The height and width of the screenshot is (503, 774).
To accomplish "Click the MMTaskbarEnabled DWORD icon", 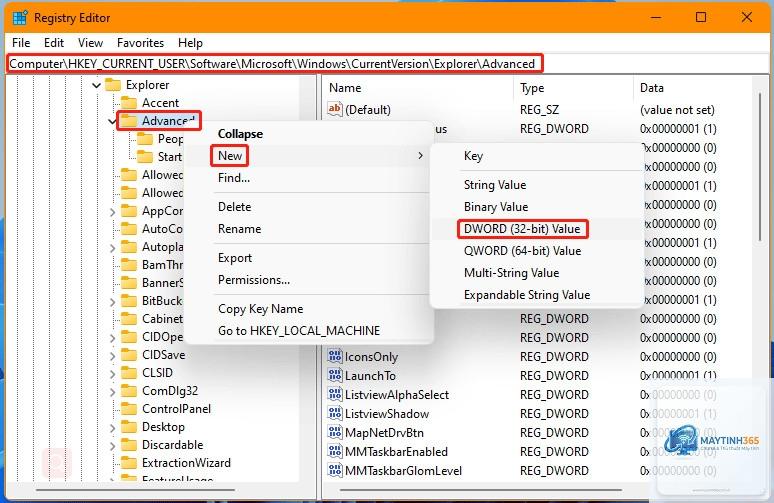I will click(335, 451).
